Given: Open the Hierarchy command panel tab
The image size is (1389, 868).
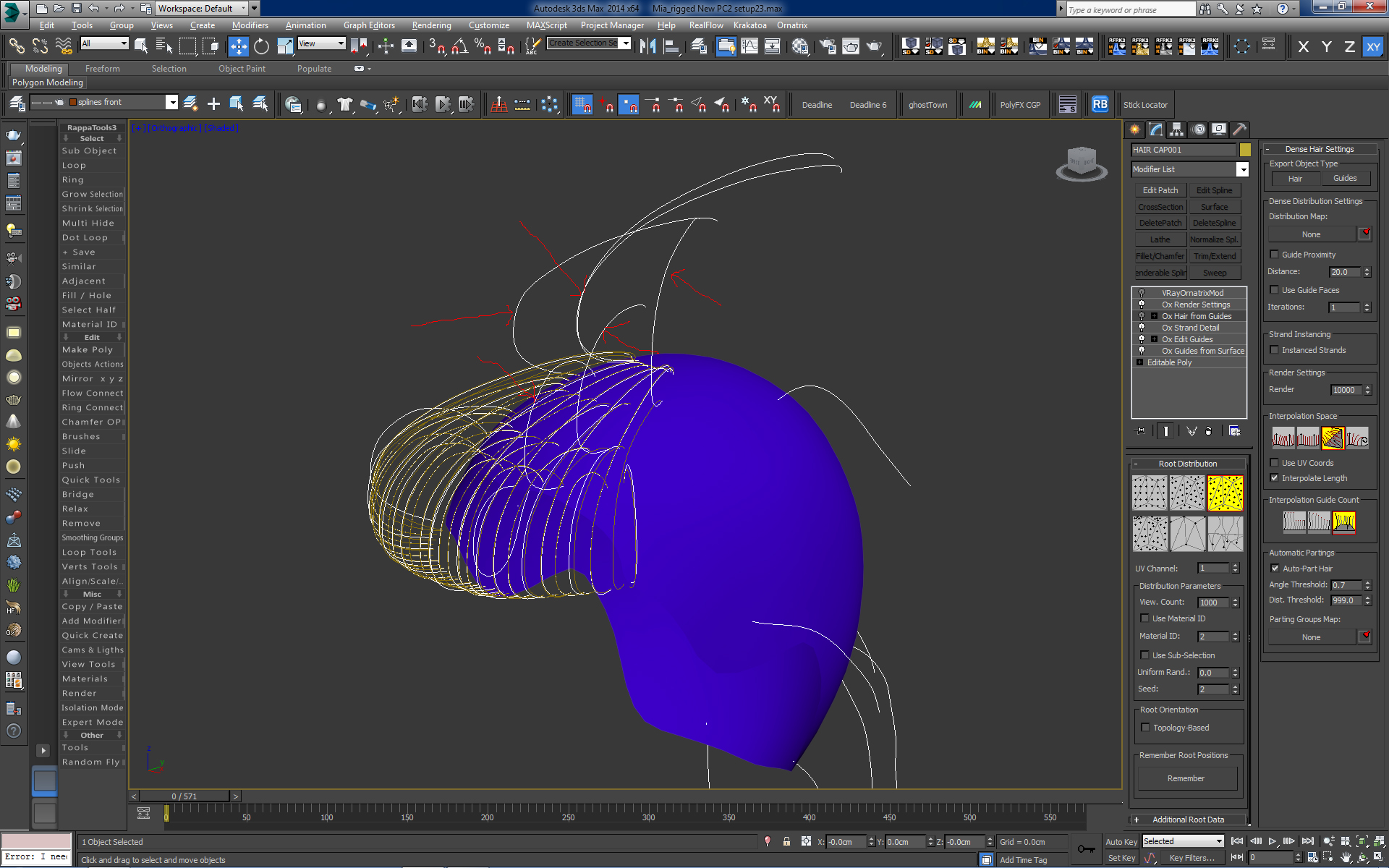Looking at the screenshot, I should coord(1177,129).
